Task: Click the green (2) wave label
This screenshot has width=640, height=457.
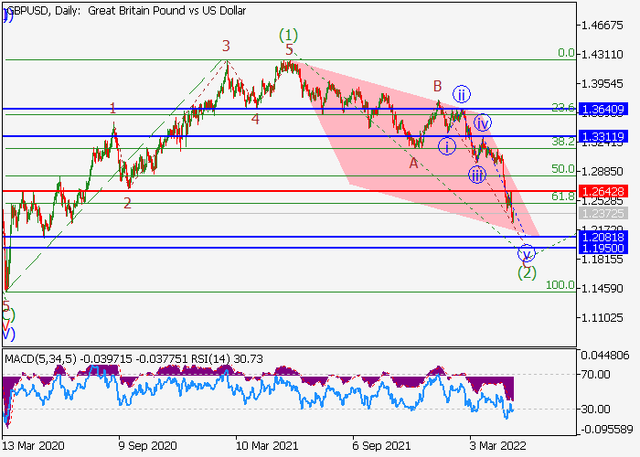Action: [x=527, y=273]
